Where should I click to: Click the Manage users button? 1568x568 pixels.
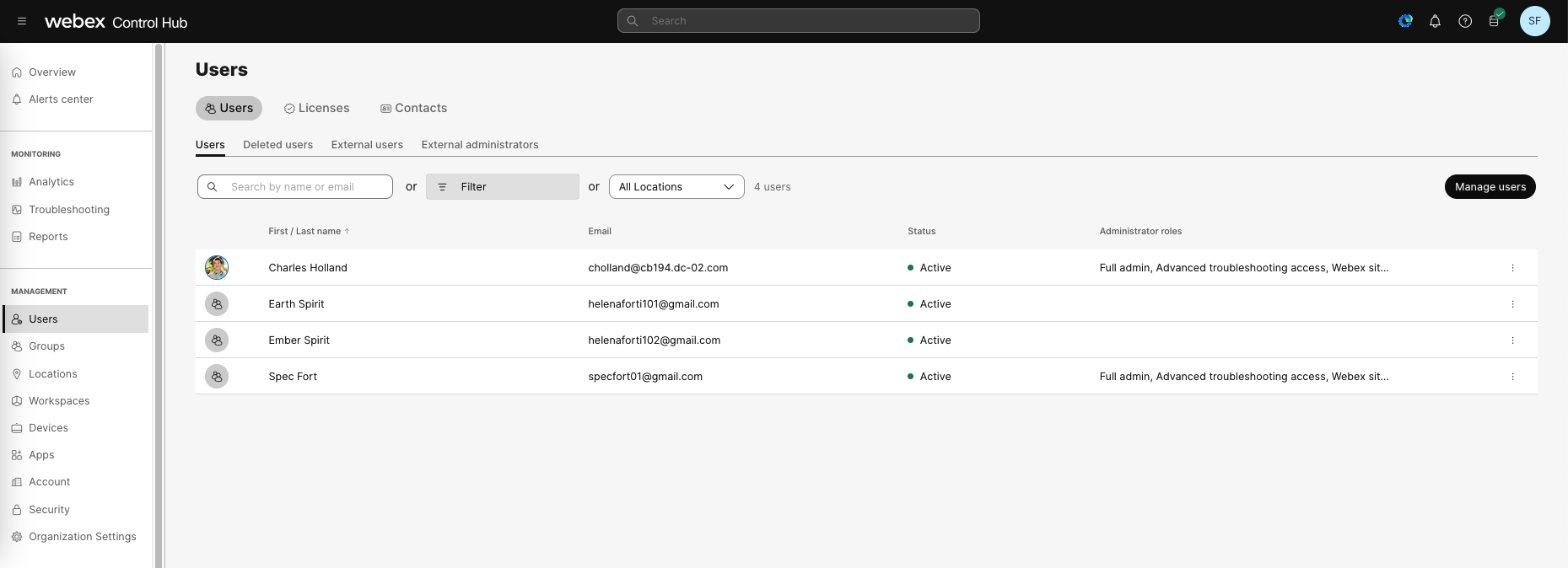[x=1490, y=187]
